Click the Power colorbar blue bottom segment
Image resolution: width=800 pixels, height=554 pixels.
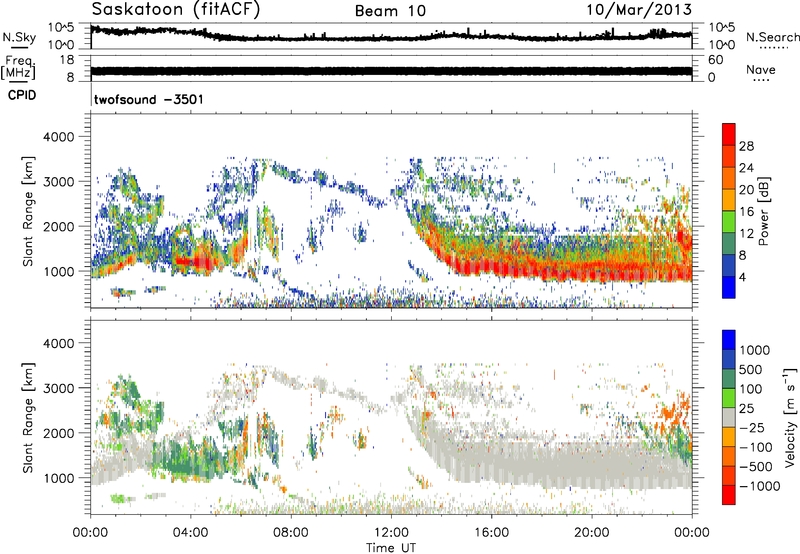pyautogui.click(x=729, y=287)
